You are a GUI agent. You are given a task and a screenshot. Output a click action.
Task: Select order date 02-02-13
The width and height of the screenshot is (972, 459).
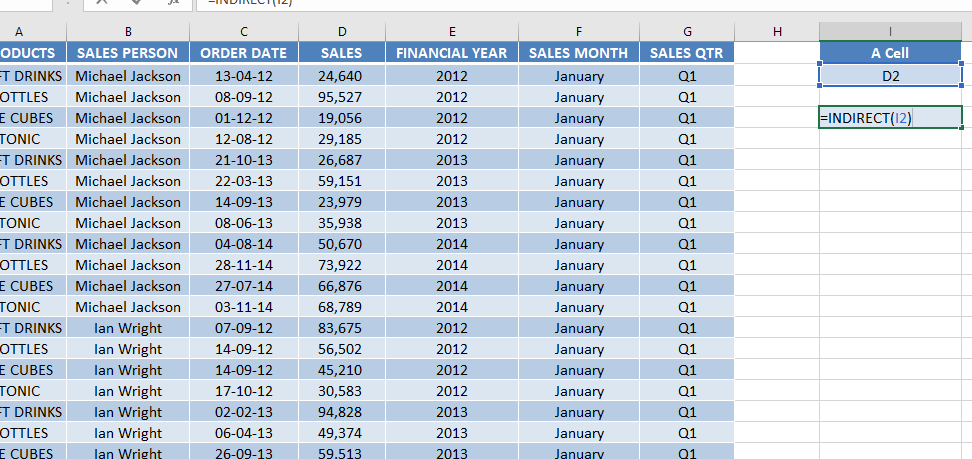[x=244, y=412]
